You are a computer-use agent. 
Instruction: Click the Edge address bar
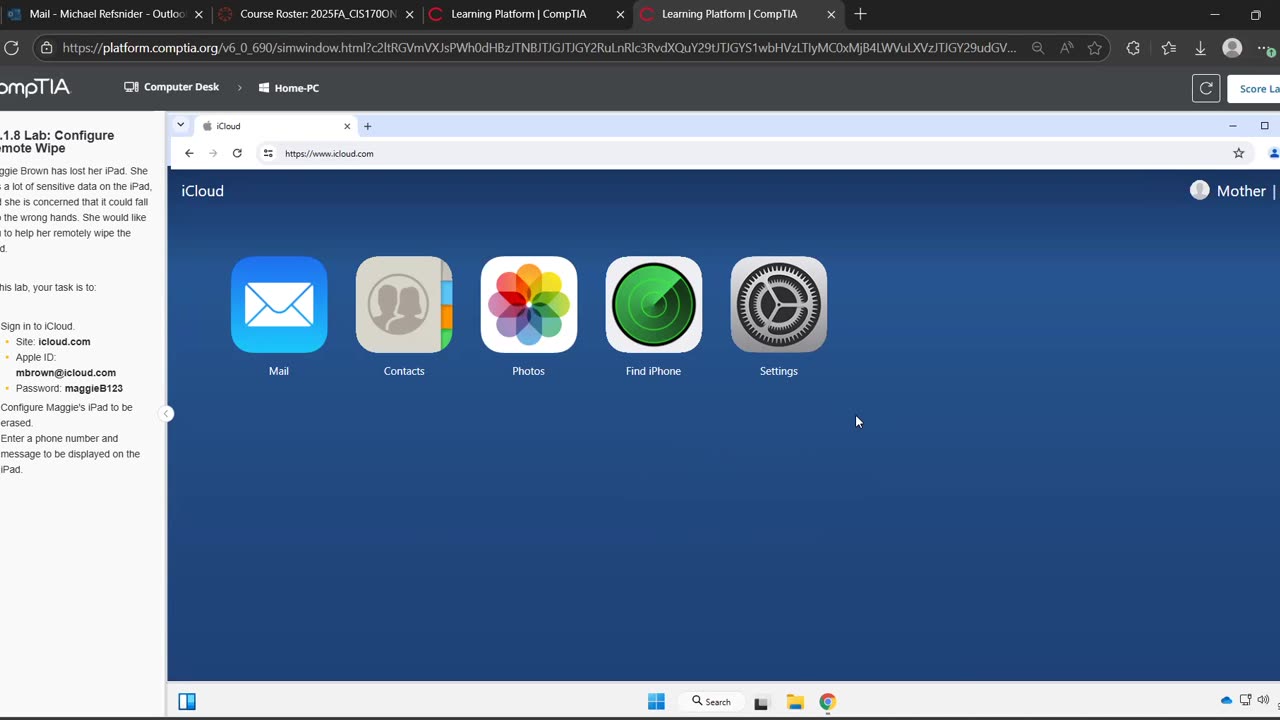tap(540, 48)
